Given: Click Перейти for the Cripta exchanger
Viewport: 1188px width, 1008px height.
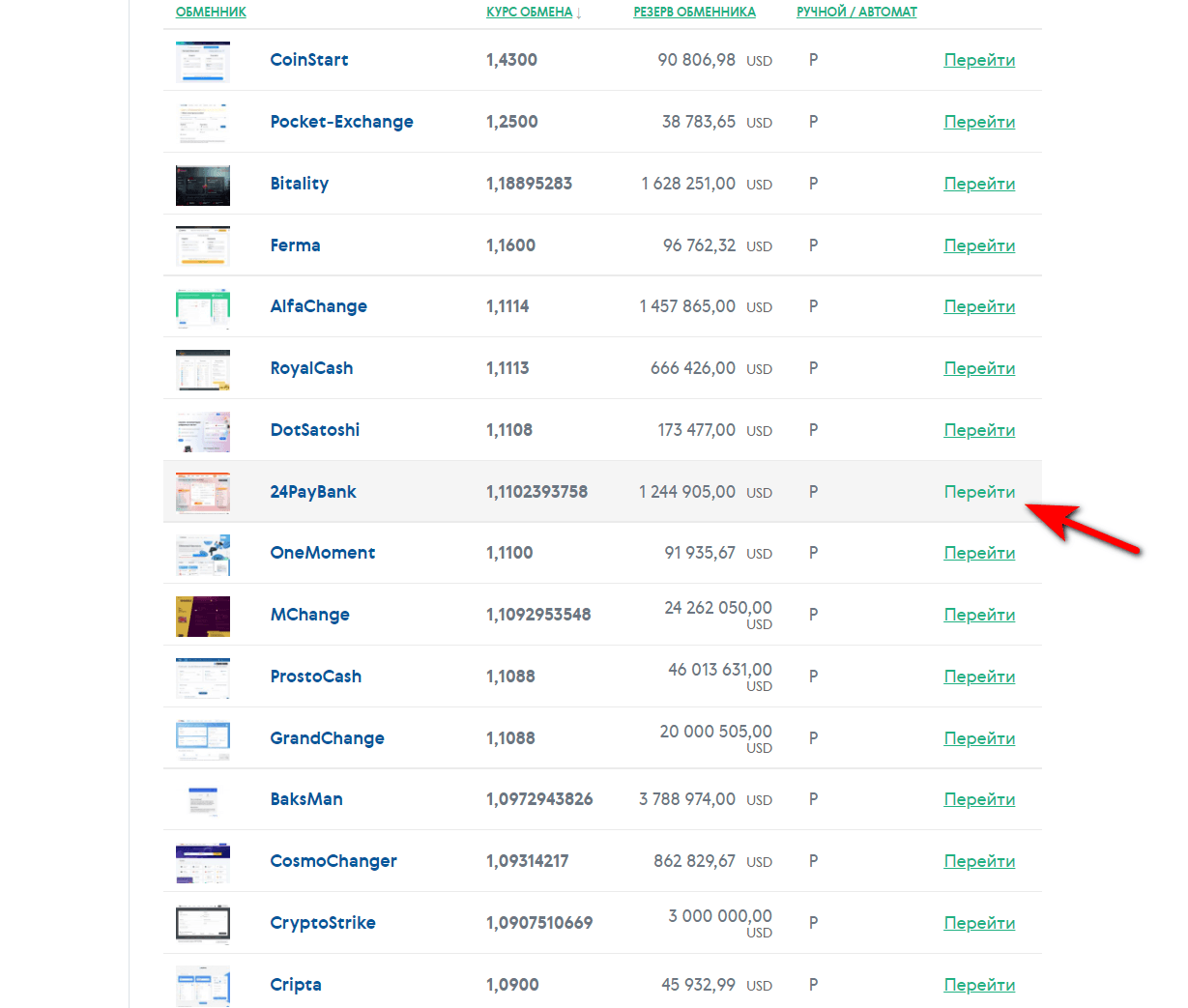Looking at the screenshot, I should coord(979,985).
